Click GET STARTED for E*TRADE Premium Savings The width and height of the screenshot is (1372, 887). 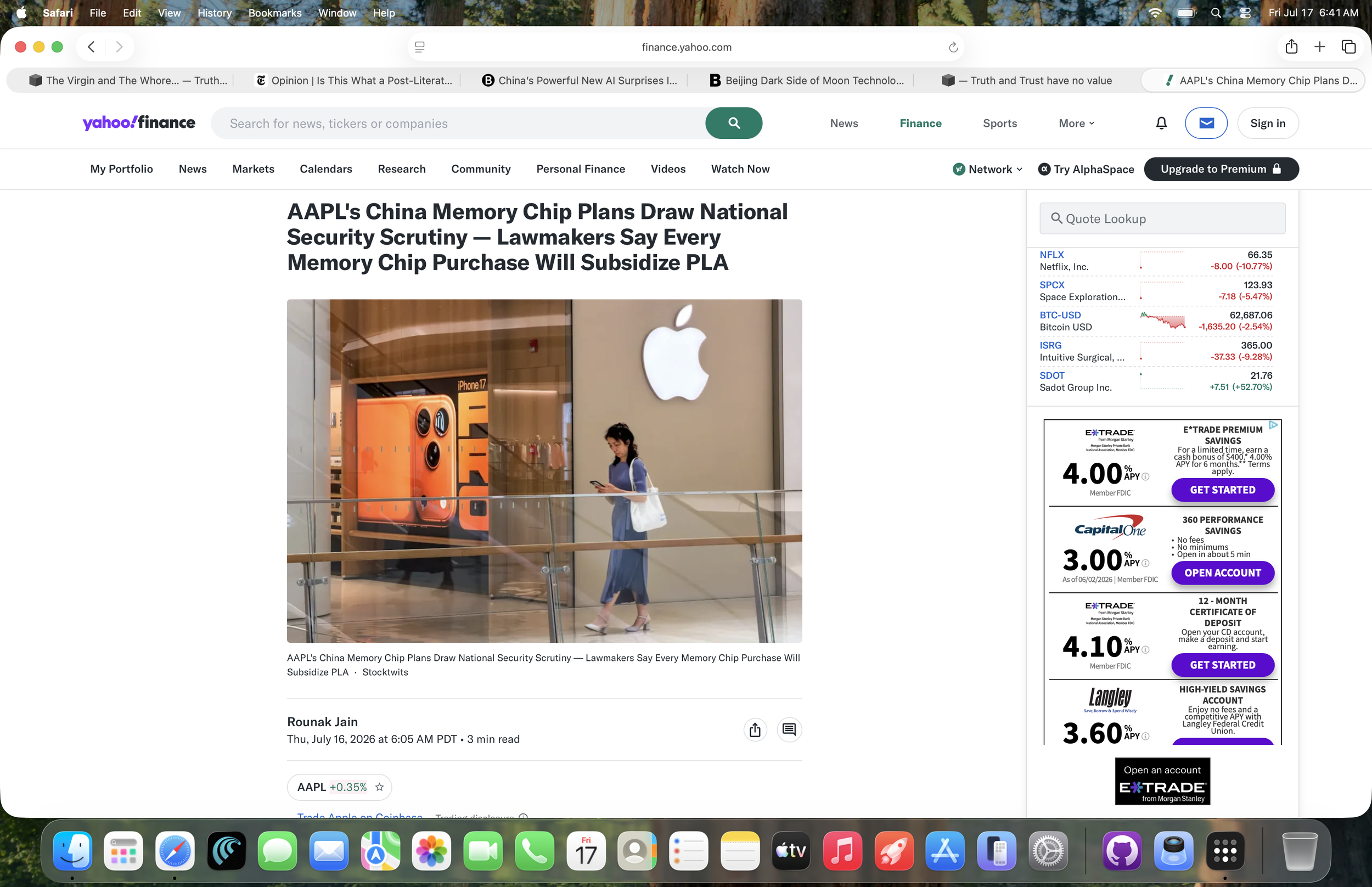coord(1222,490)
